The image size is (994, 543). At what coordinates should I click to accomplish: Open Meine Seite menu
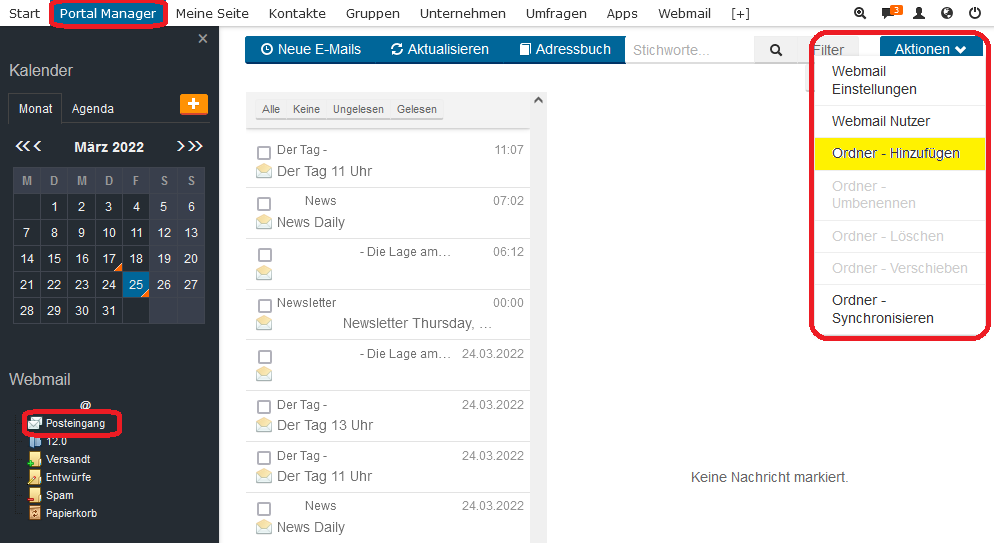212,13
